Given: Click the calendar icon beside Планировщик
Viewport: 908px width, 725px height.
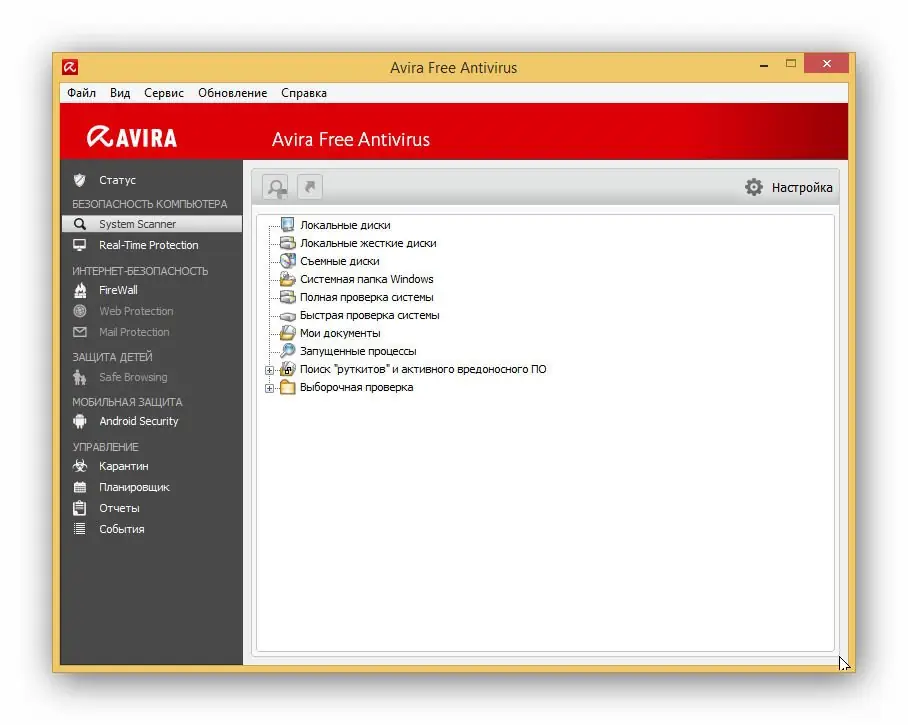Looking at the screenshot, I should (80, 487).
